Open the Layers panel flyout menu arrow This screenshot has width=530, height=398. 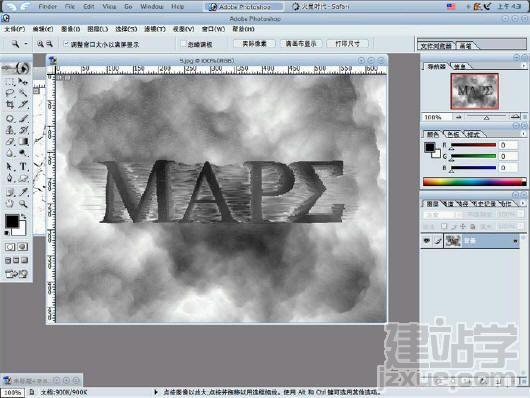click(x=523, y=203)
